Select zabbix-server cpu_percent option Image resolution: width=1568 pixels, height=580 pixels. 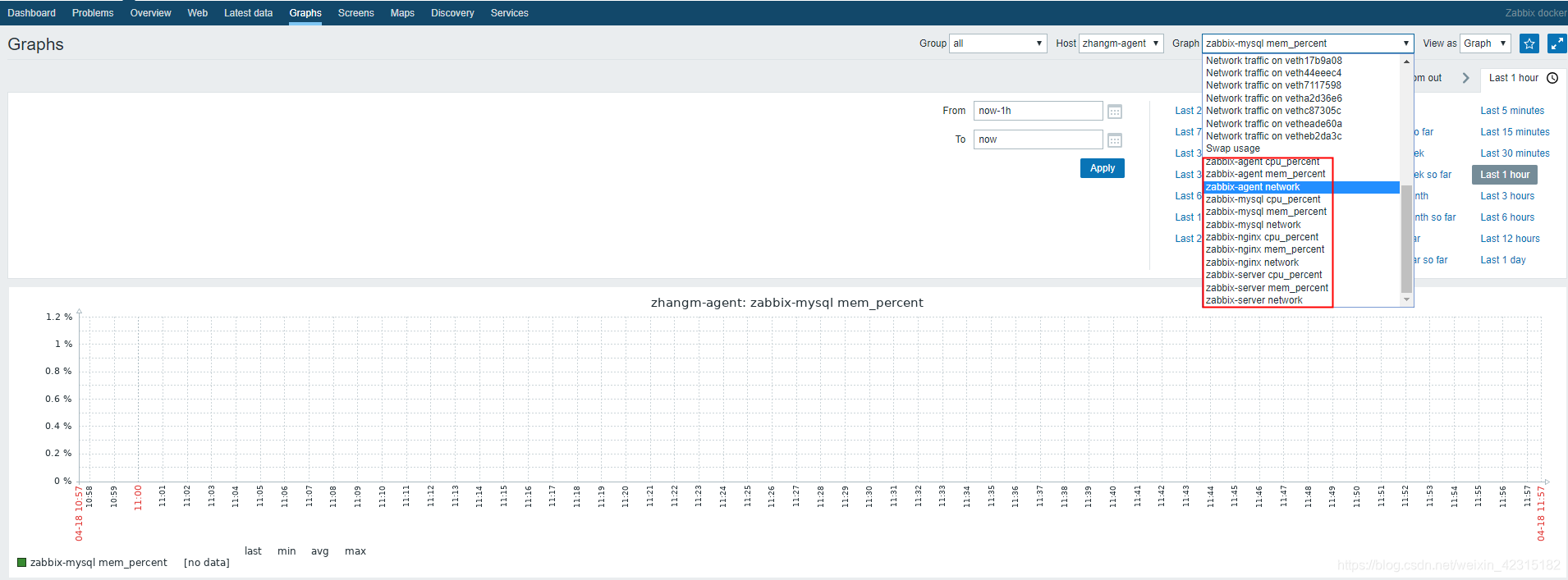click(1301, 275)
